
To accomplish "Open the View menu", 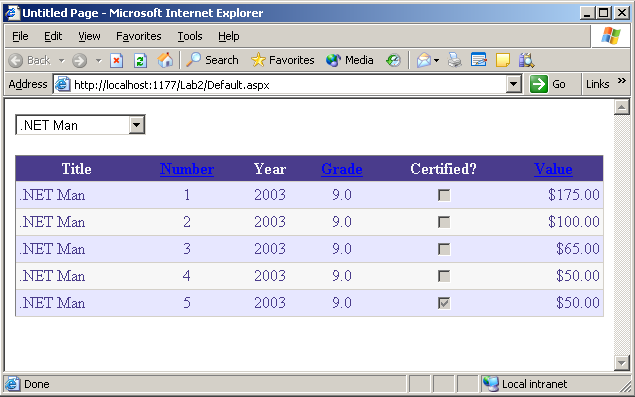I will tap(89, 36).
